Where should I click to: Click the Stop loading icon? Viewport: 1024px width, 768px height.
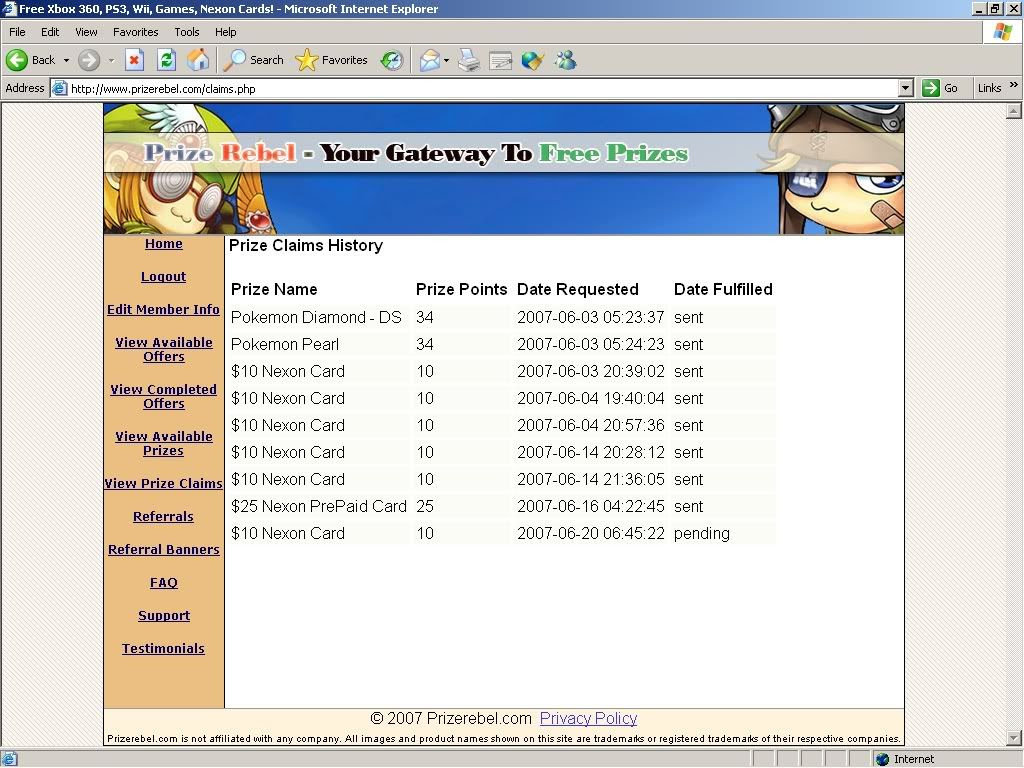click(134, 60)
